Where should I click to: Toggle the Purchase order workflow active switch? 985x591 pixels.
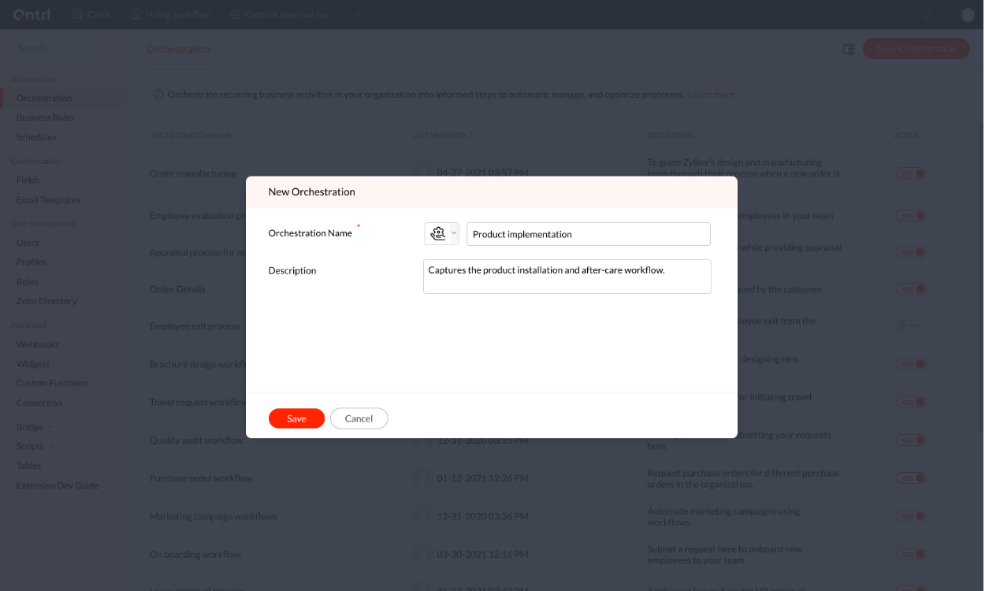point(910,478)
